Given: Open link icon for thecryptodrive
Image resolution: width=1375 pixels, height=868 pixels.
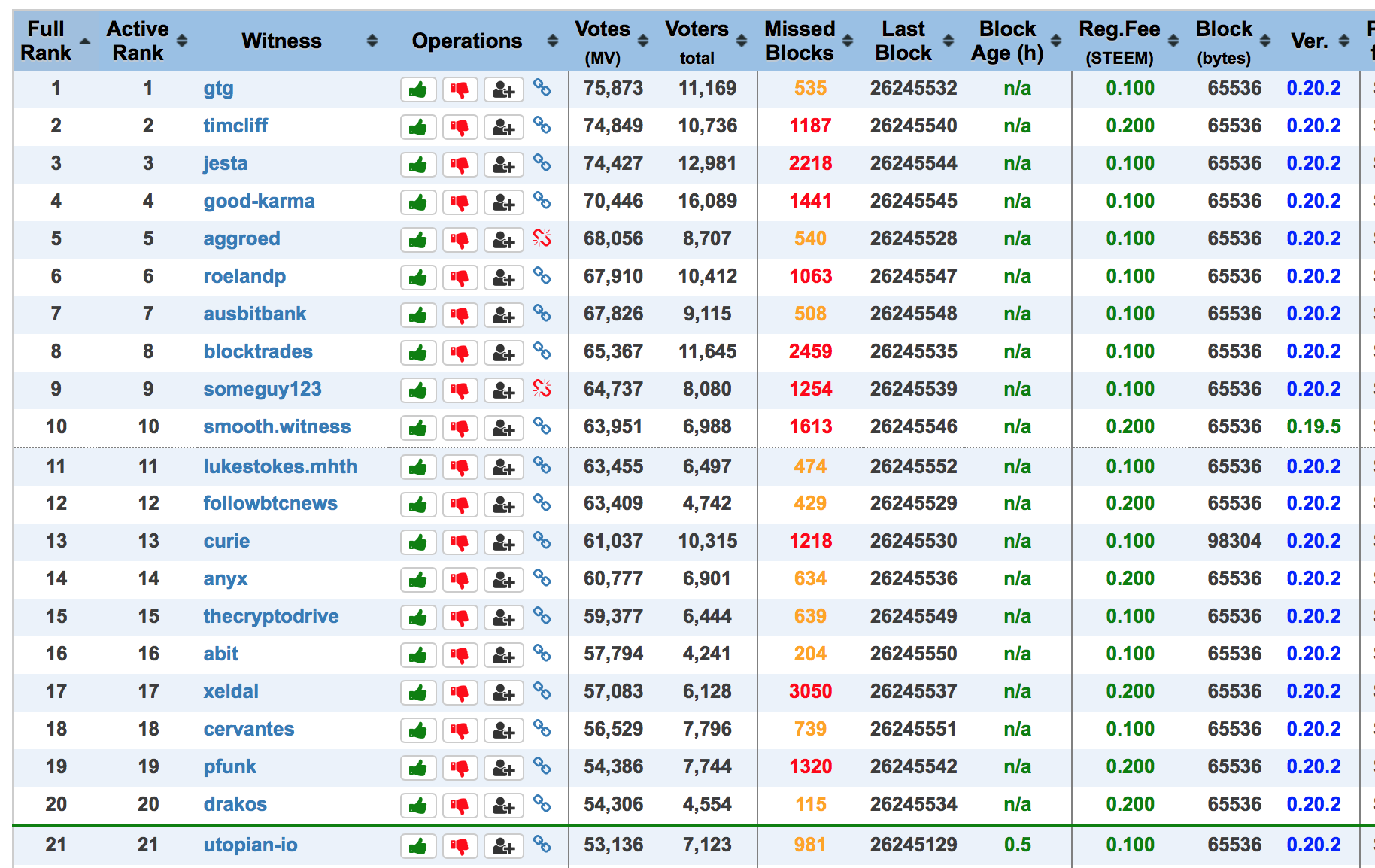Looking at the screenshot, I should pyautogui.click(x=542, y=616).
